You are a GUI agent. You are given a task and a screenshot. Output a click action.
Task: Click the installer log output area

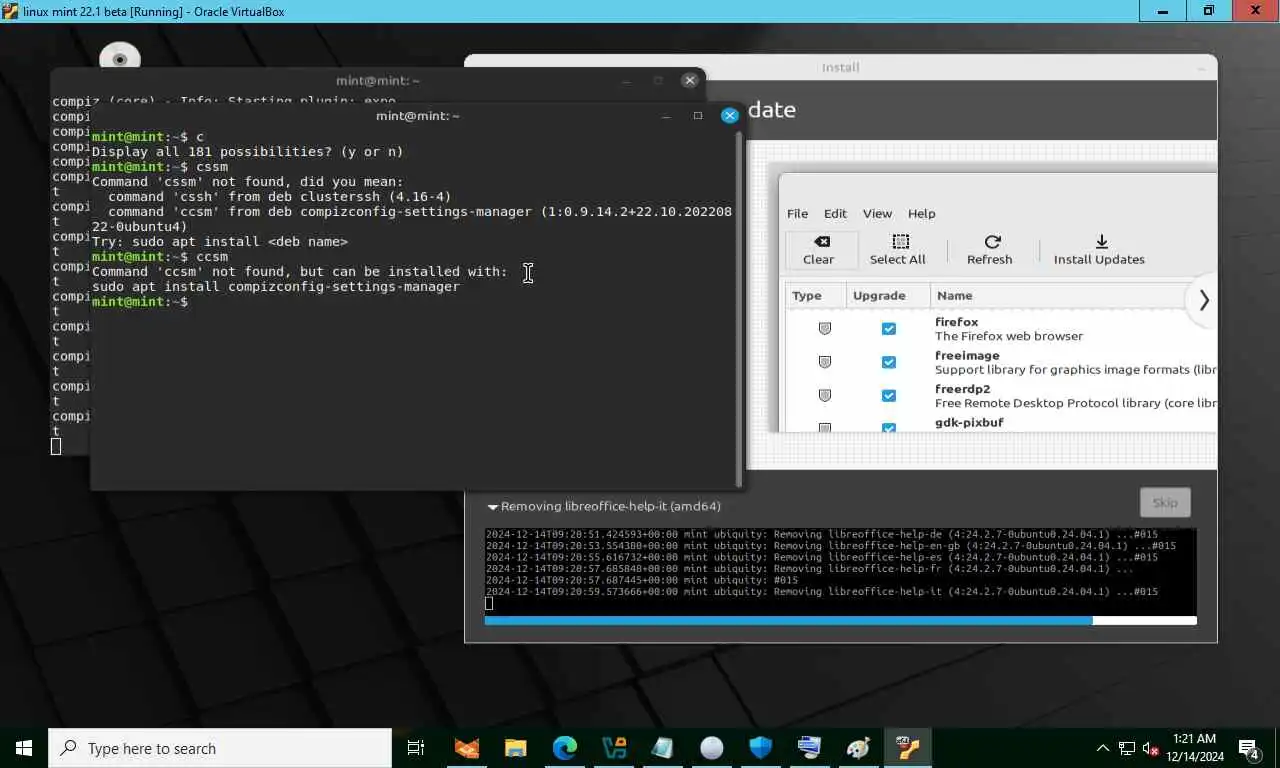(x=840, y=571)
